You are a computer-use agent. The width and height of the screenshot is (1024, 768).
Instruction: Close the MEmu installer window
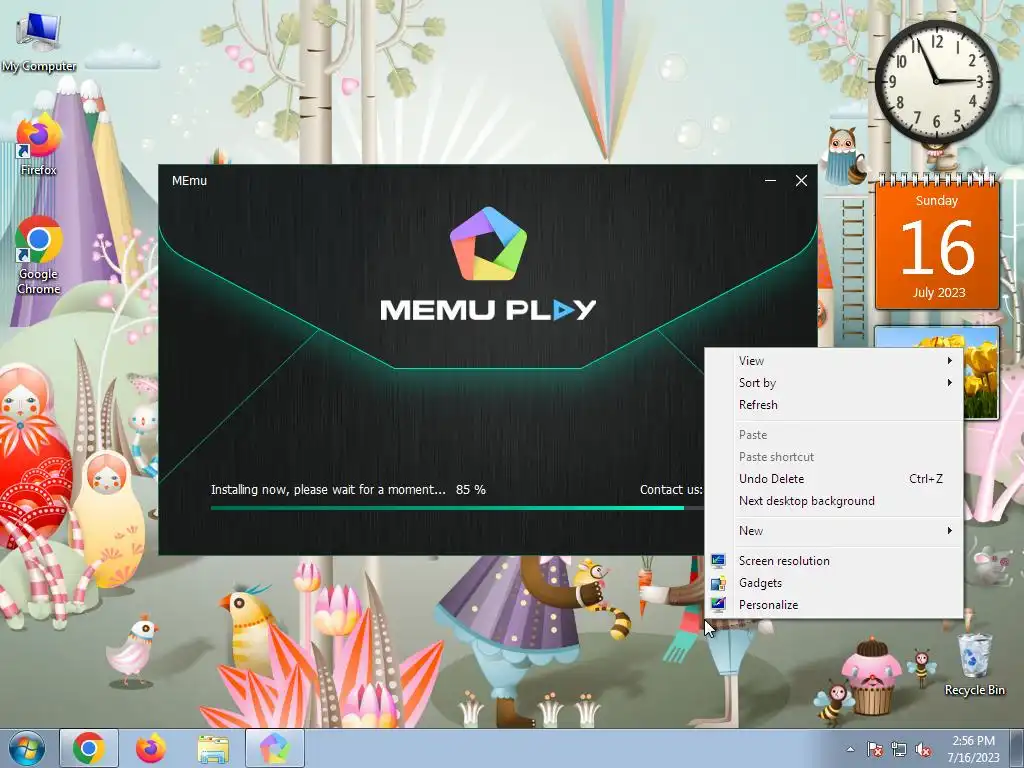tap(801, 181)
